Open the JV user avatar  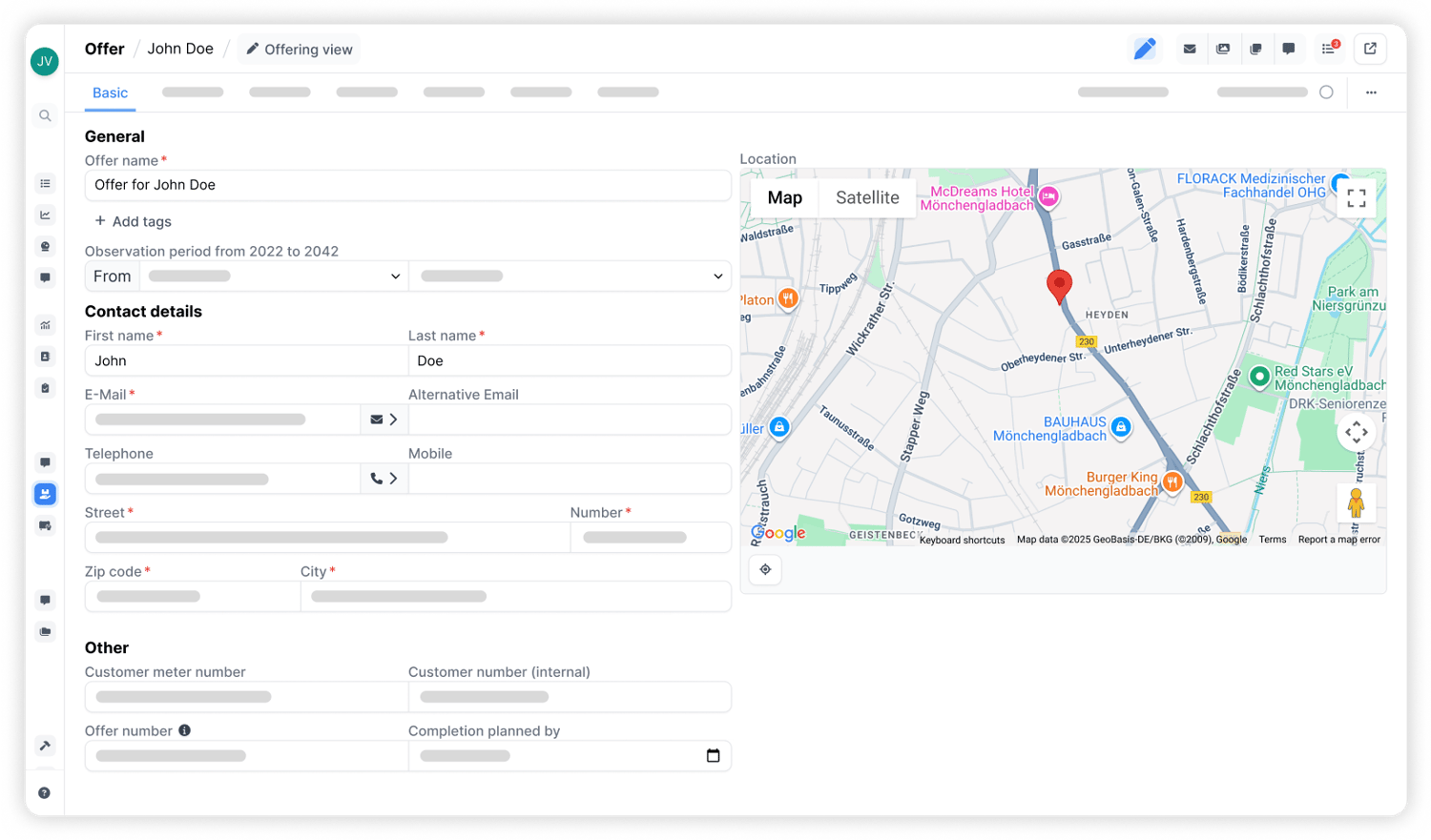click(x=45, y=61)
